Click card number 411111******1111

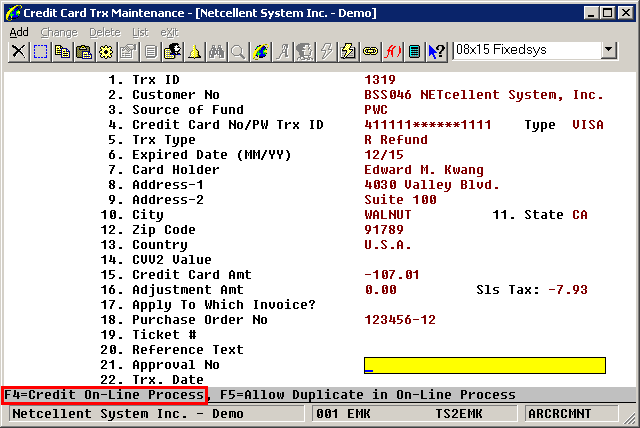pos(428,125)
